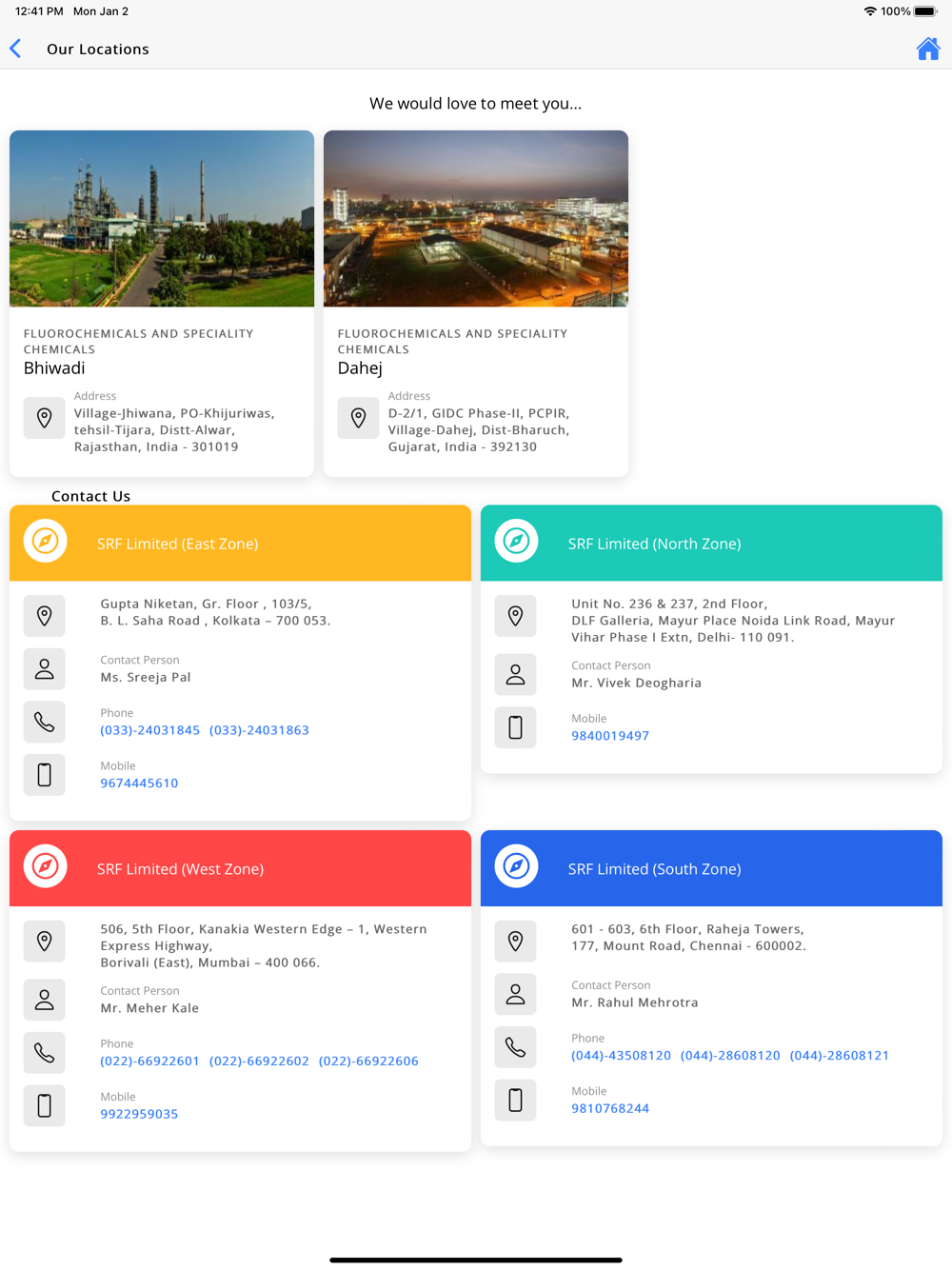Select the Bhiwadi location name

(54, 368)
